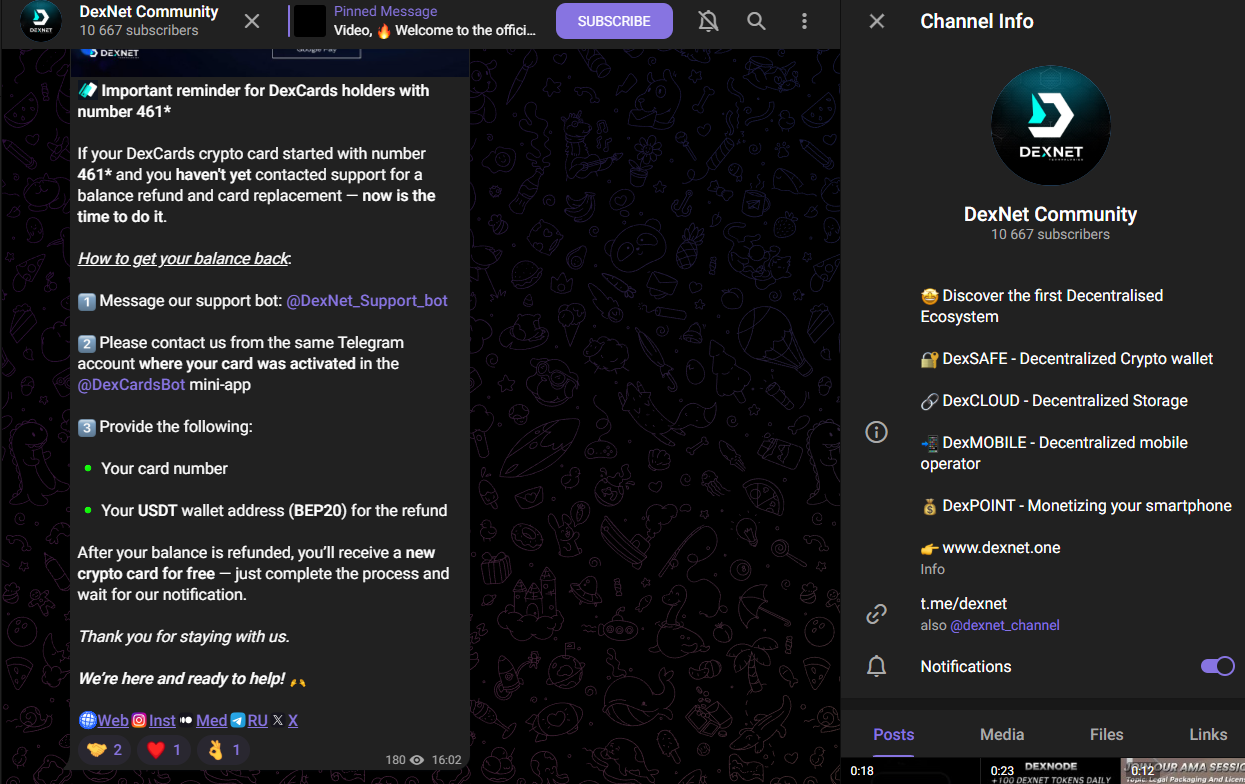Open the pinned message video thumbnail
The width and height of the screenshot is (1245, 784).
(310, 21)
